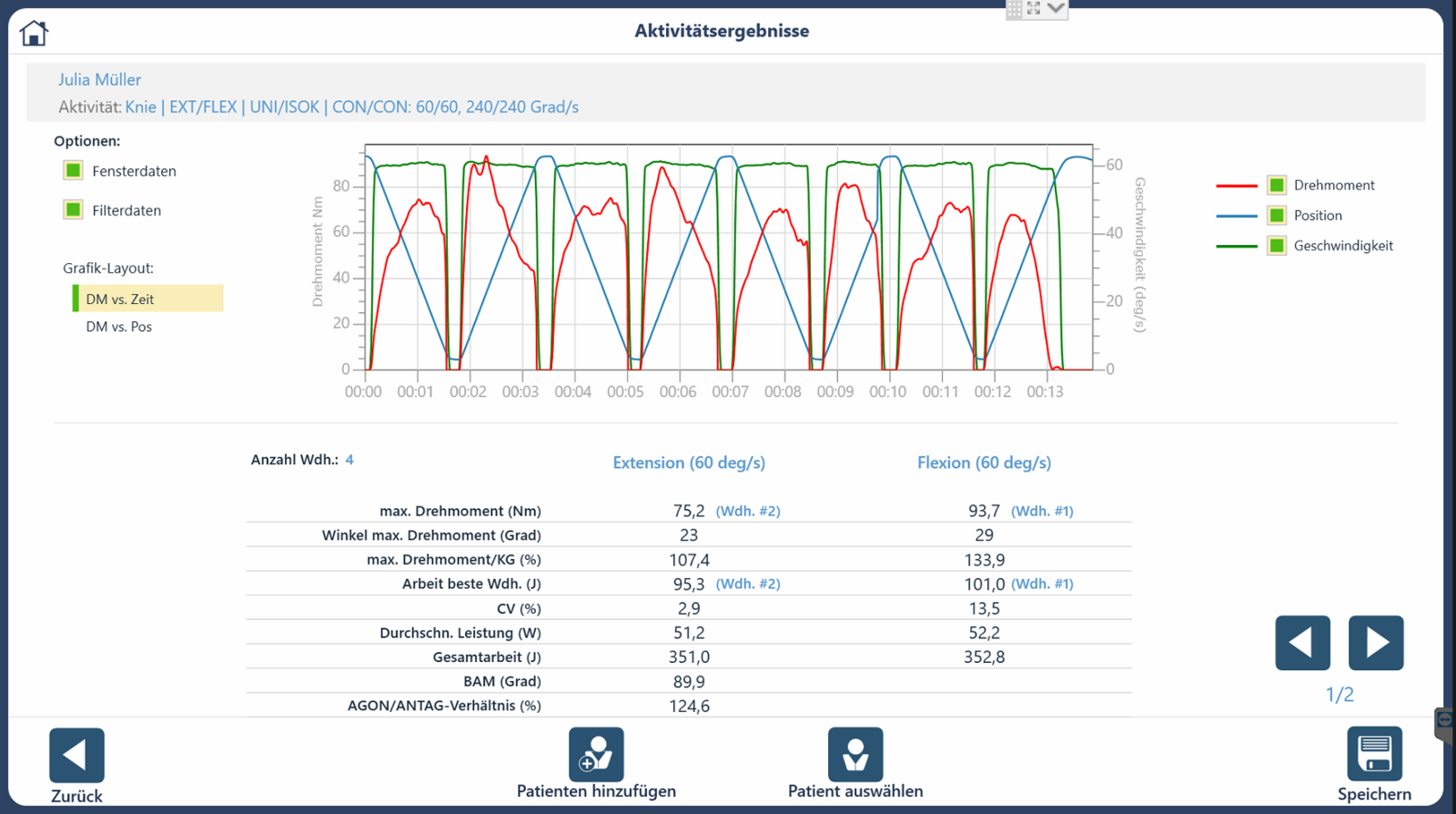Click the Patienten hinzufügen icon
The image size is (1456, 814).
pos(596,754)
